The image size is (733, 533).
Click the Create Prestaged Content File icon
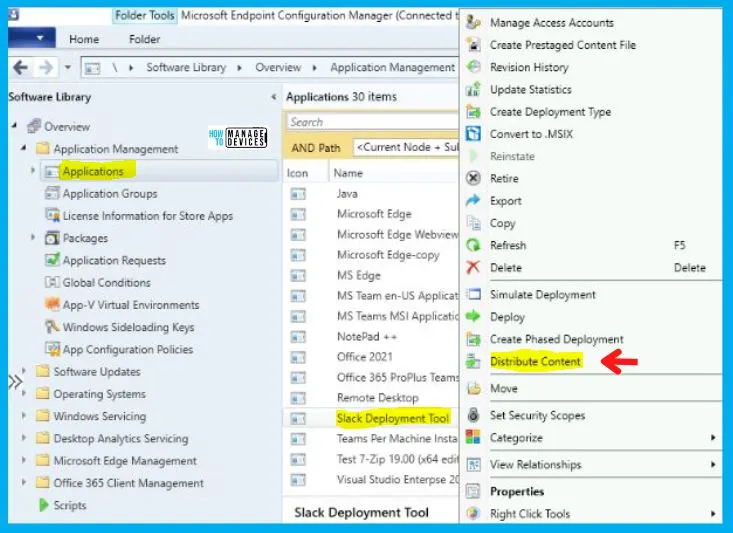[x=473, y=44]
